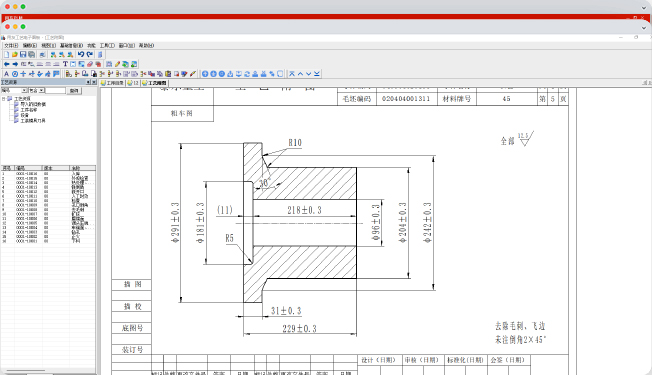Click the blue letter A toolbar icon

7,74
